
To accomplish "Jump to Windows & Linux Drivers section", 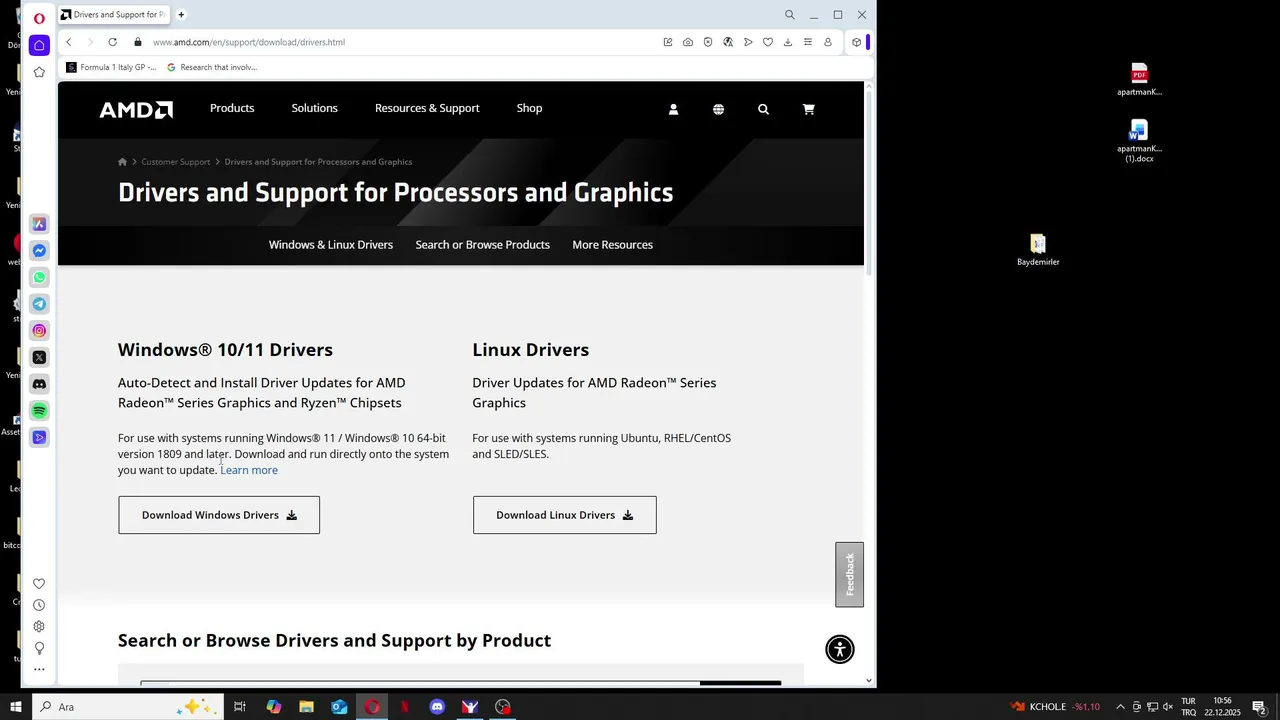I will pyautogui.click(x=331, y=245).
